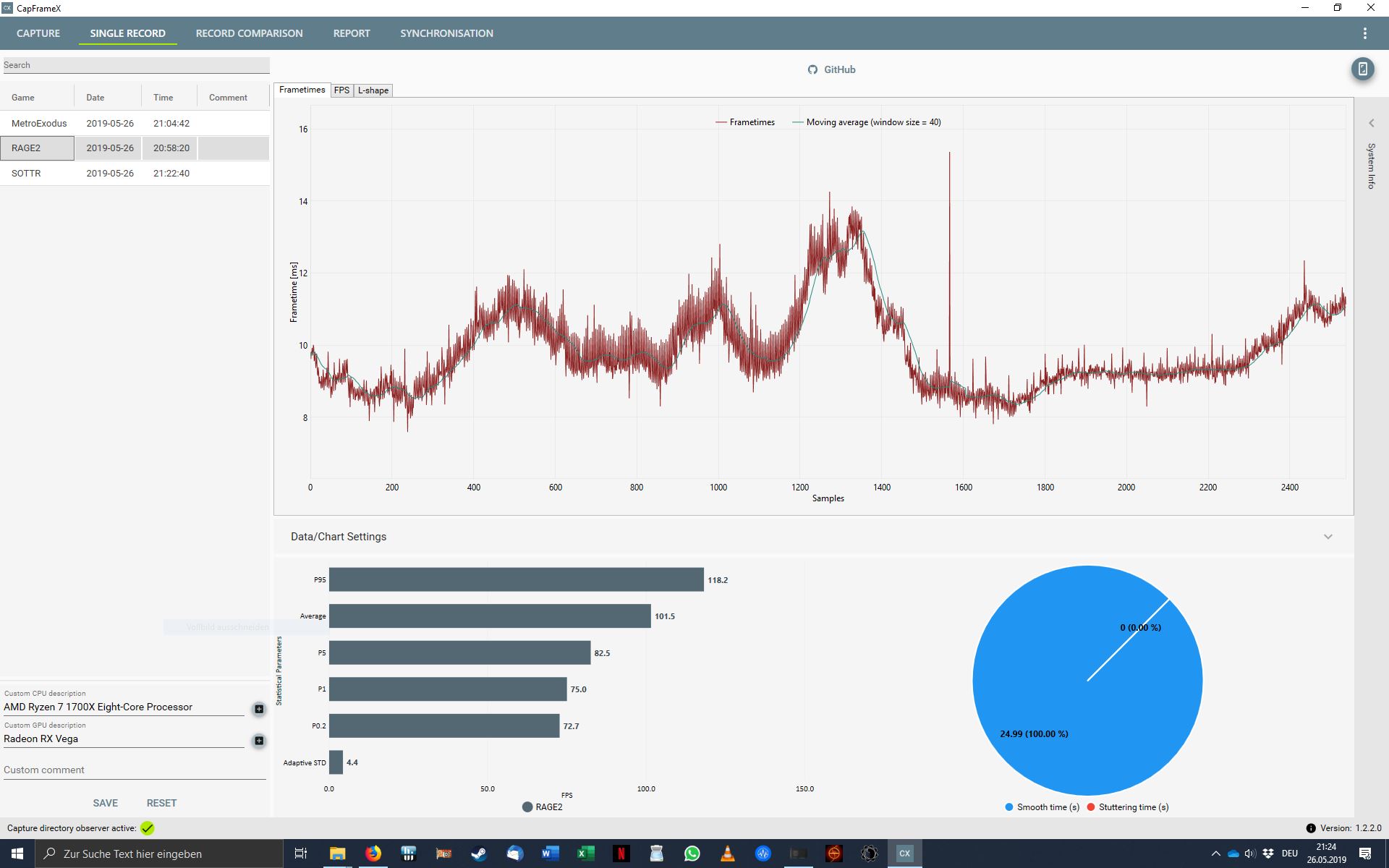Edit the custom CPU description field

[124, 707]
